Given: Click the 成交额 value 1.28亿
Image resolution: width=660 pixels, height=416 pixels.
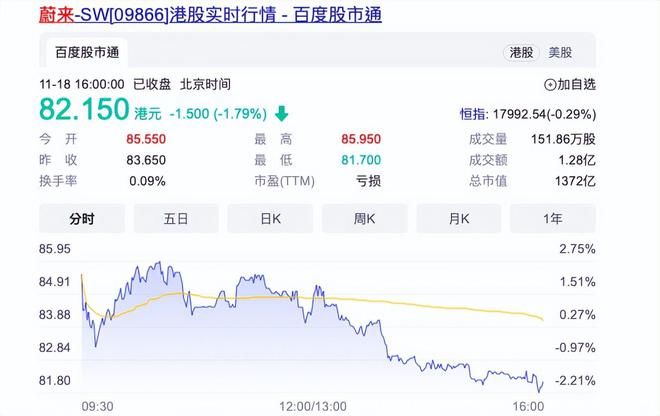Looking at the screenshot, I should click(x=577, y=160).
